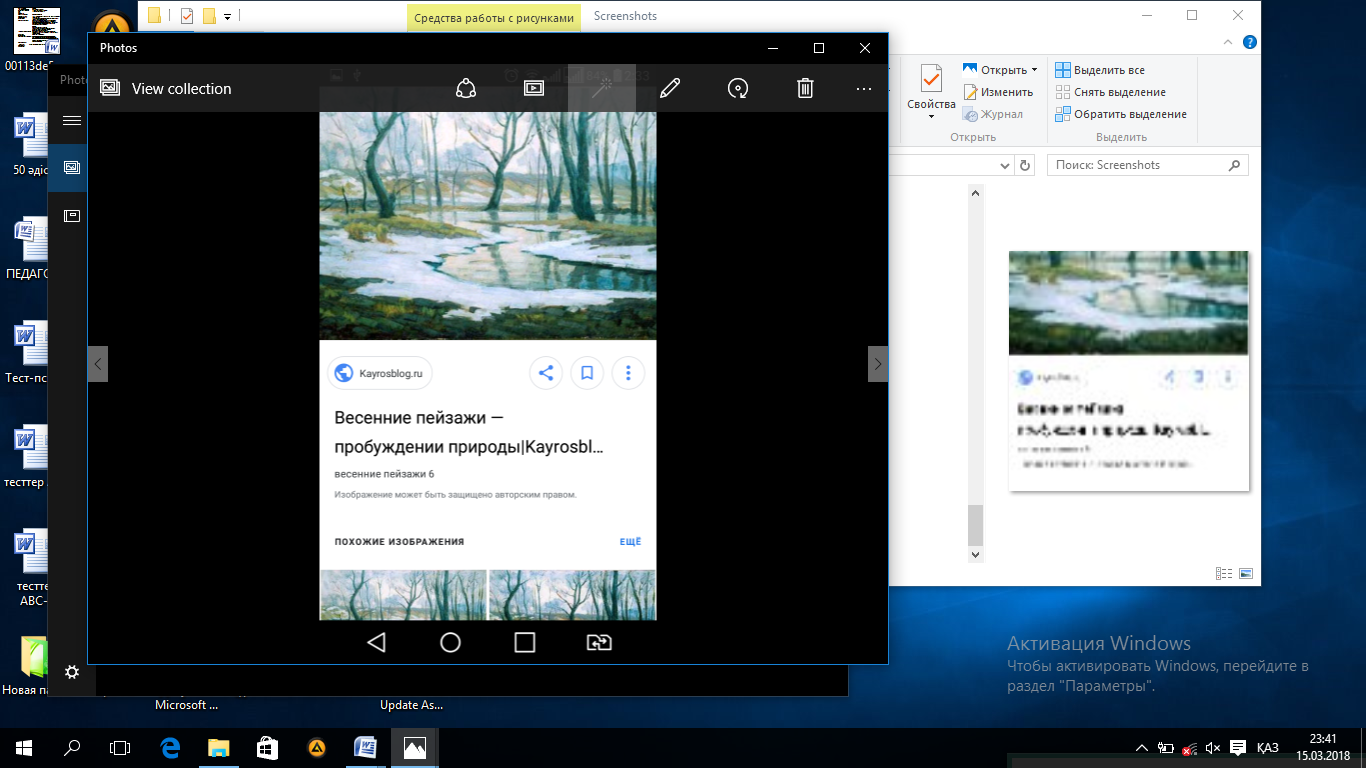Viewport: 1366px width, 768px height.
Task: Click Выделить все in Explorer ribbon
Action: pos(1109,70)
